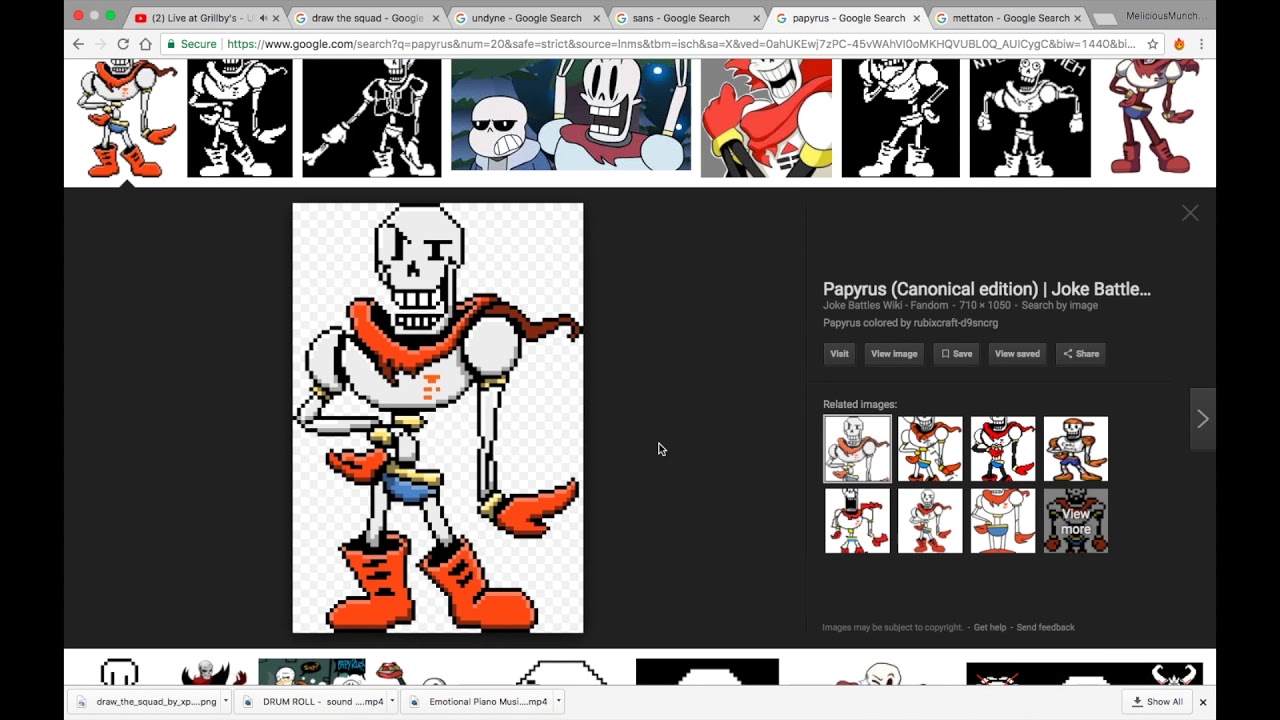Click the MeliciousMunch profile name button

[x=1167, y=16]
